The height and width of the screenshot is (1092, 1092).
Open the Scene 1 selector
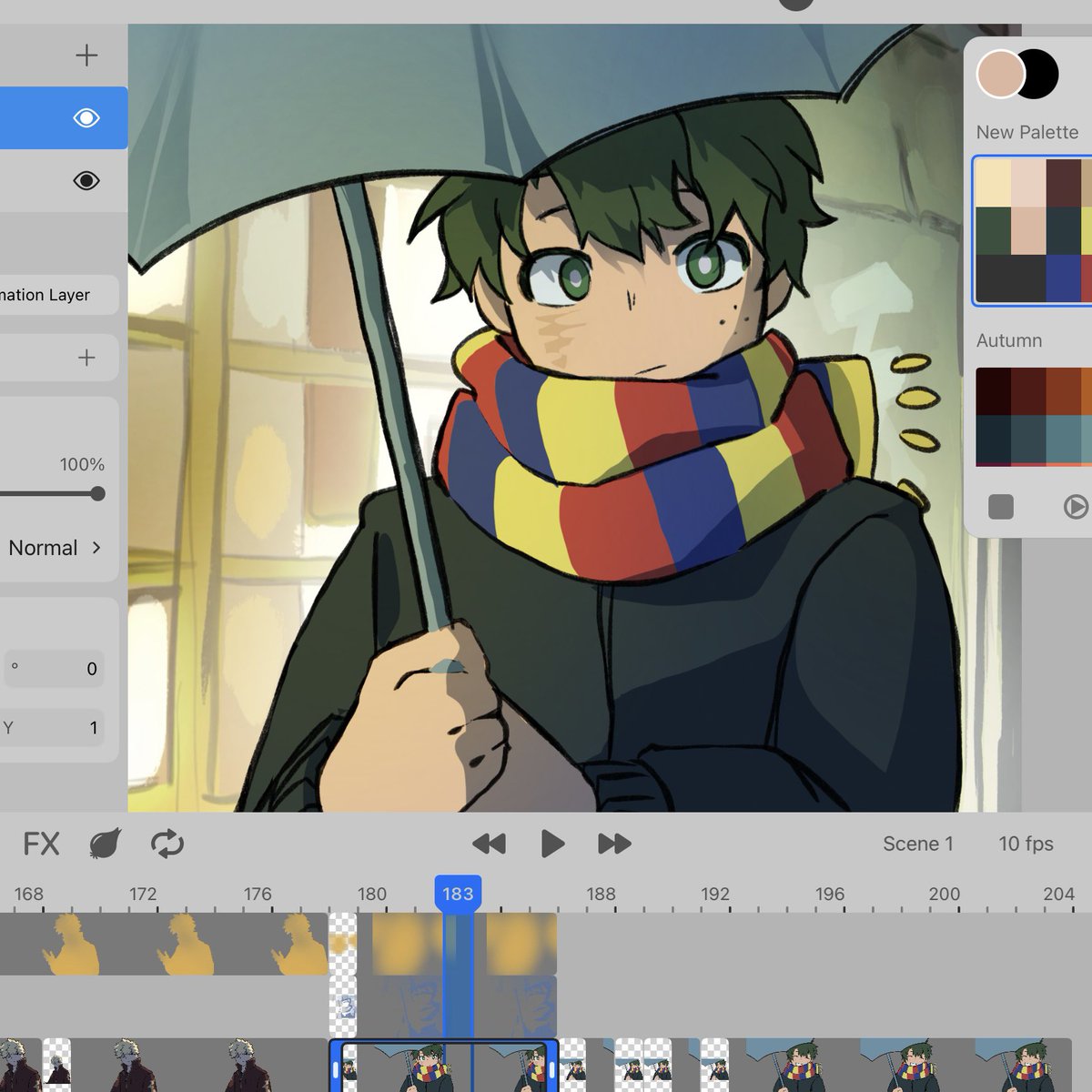pos(917,844)
